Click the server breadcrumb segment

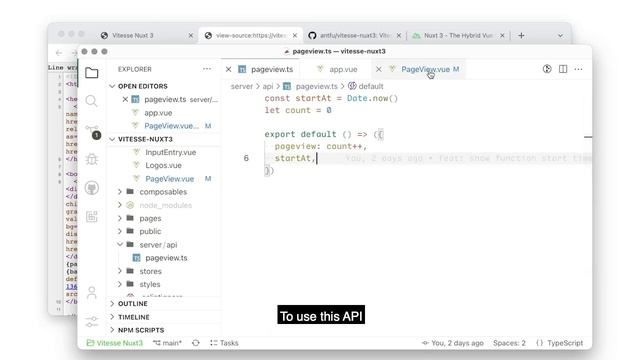(242, 86)
